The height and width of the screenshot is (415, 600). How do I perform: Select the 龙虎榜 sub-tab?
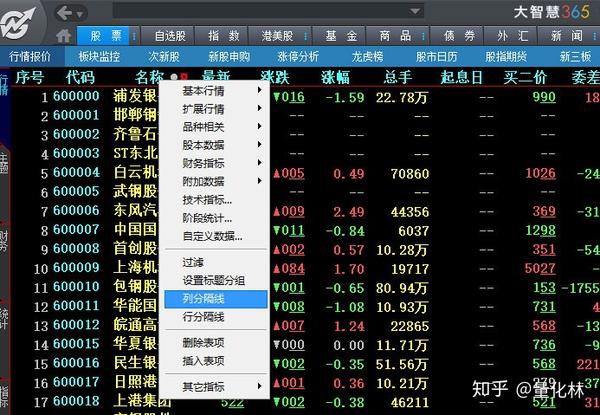(367, 57)
